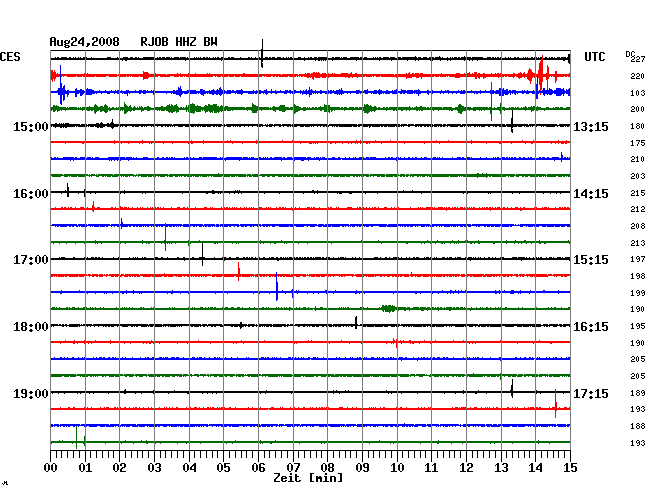Select the DC offset value 212
The image size is (650, 494).
pyautogui.click(x=638, y=209)
